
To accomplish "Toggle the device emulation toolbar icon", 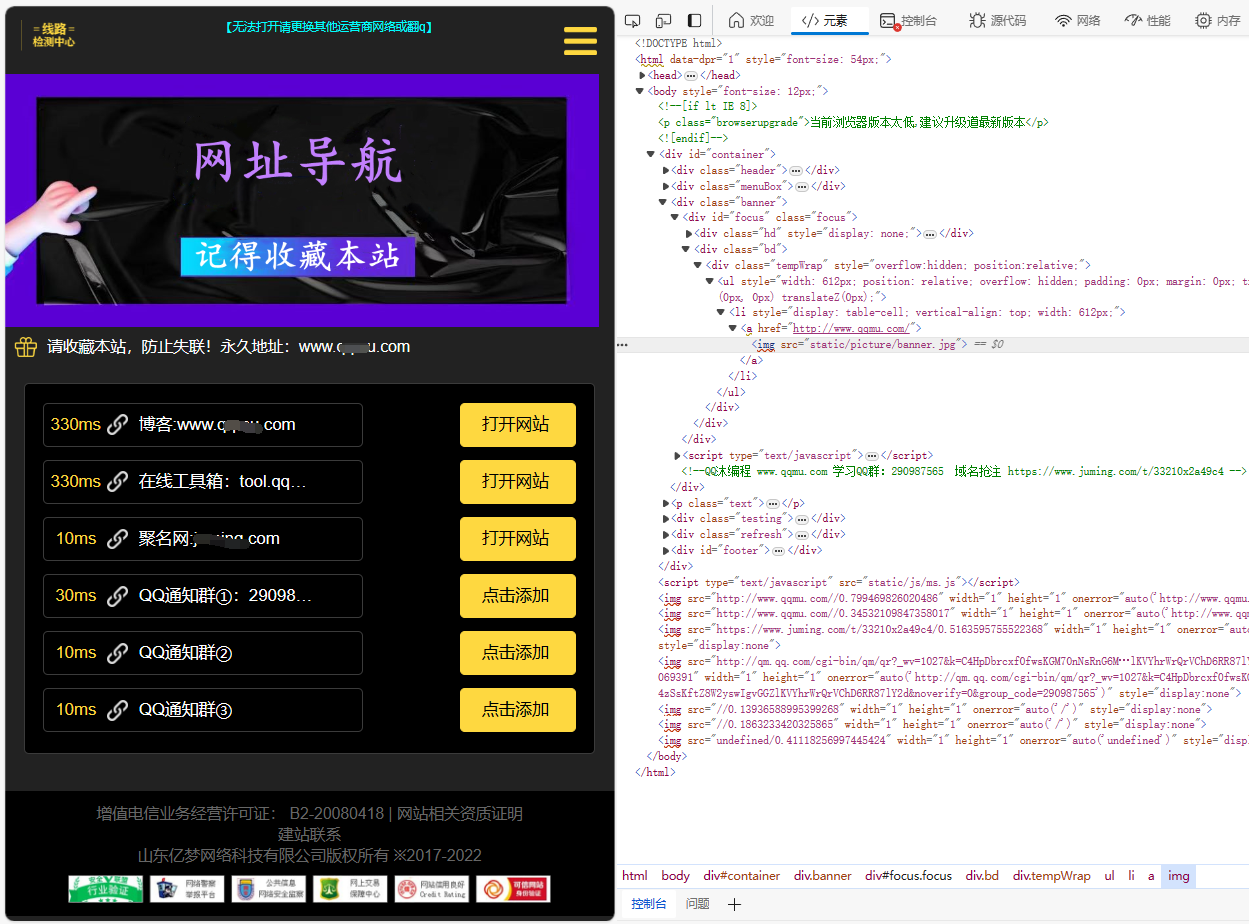I will 663,19.
